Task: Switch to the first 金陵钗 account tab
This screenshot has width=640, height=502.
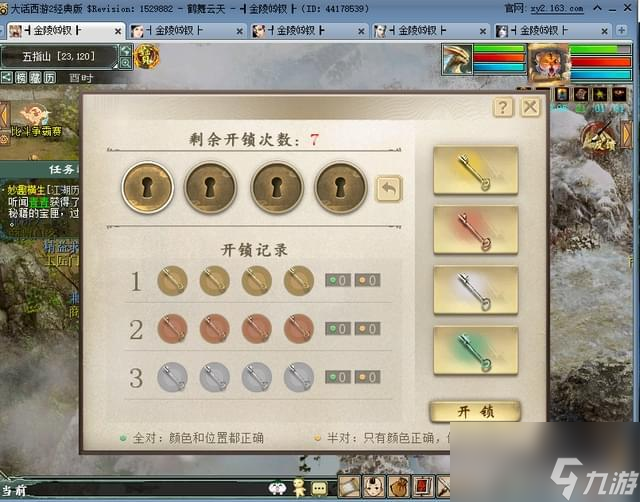Action: 63,31
